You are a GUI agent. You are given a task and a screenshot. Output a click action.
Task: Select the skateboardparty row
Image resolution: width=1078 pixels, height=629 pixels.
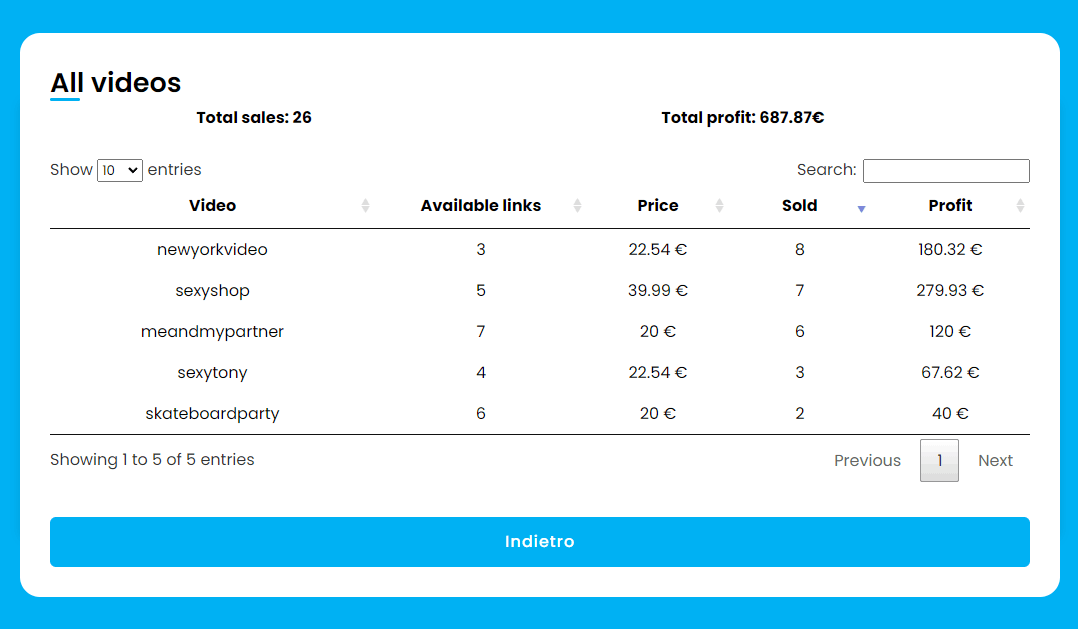pyautogui.click(x=540, y=413)
